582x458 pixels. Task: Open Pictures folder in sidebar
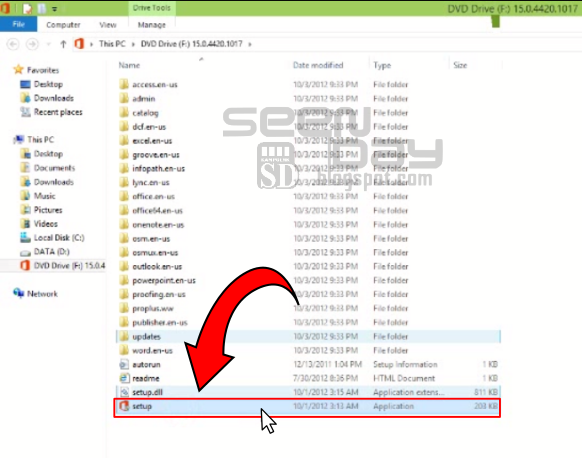(x=48, y=210)
